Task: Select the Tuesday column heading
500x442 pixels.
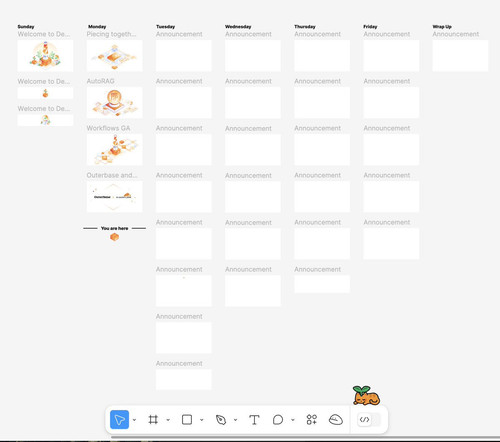Action: [x=166, y=27]
